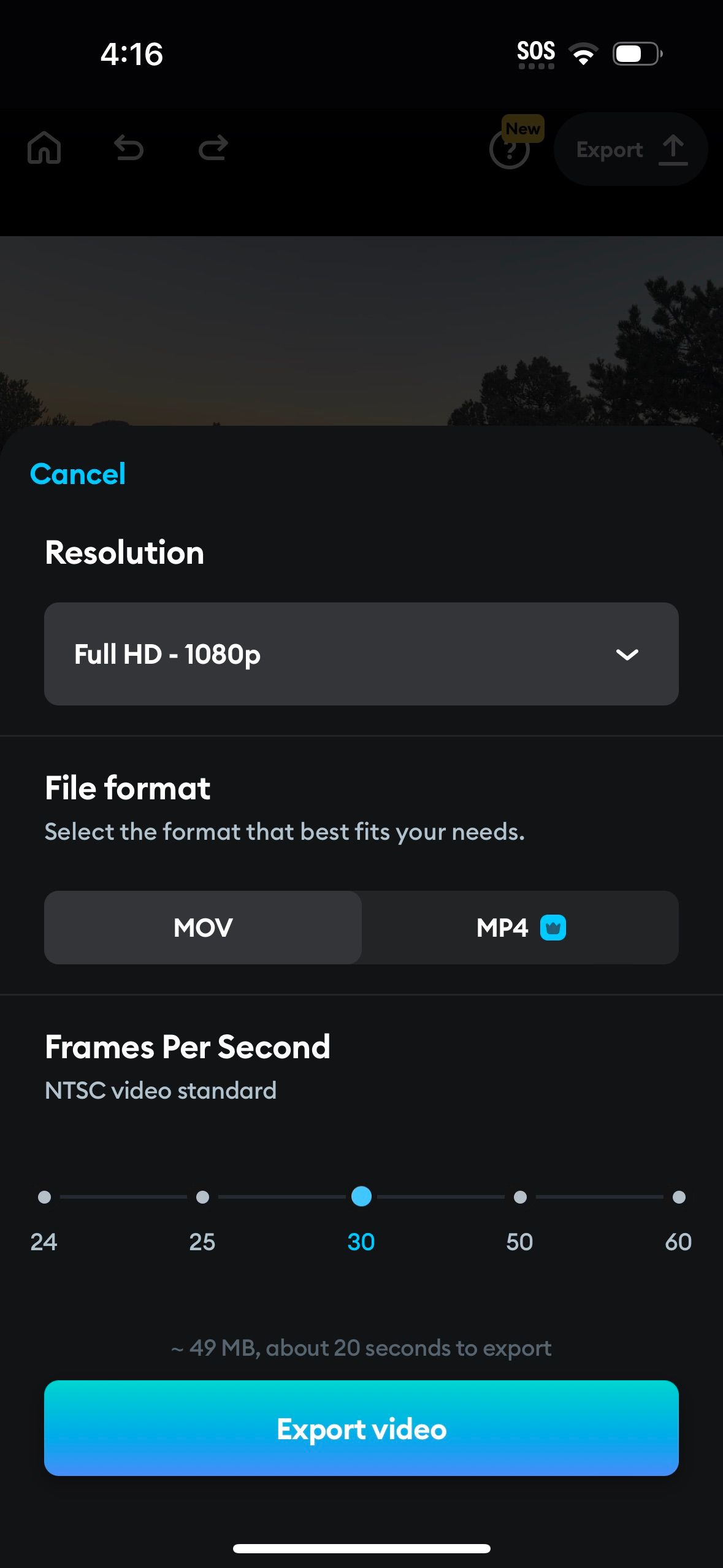723x1568 pixels.
Task: Click the 50 fps point on the slider
Action: click(520, 1197)
